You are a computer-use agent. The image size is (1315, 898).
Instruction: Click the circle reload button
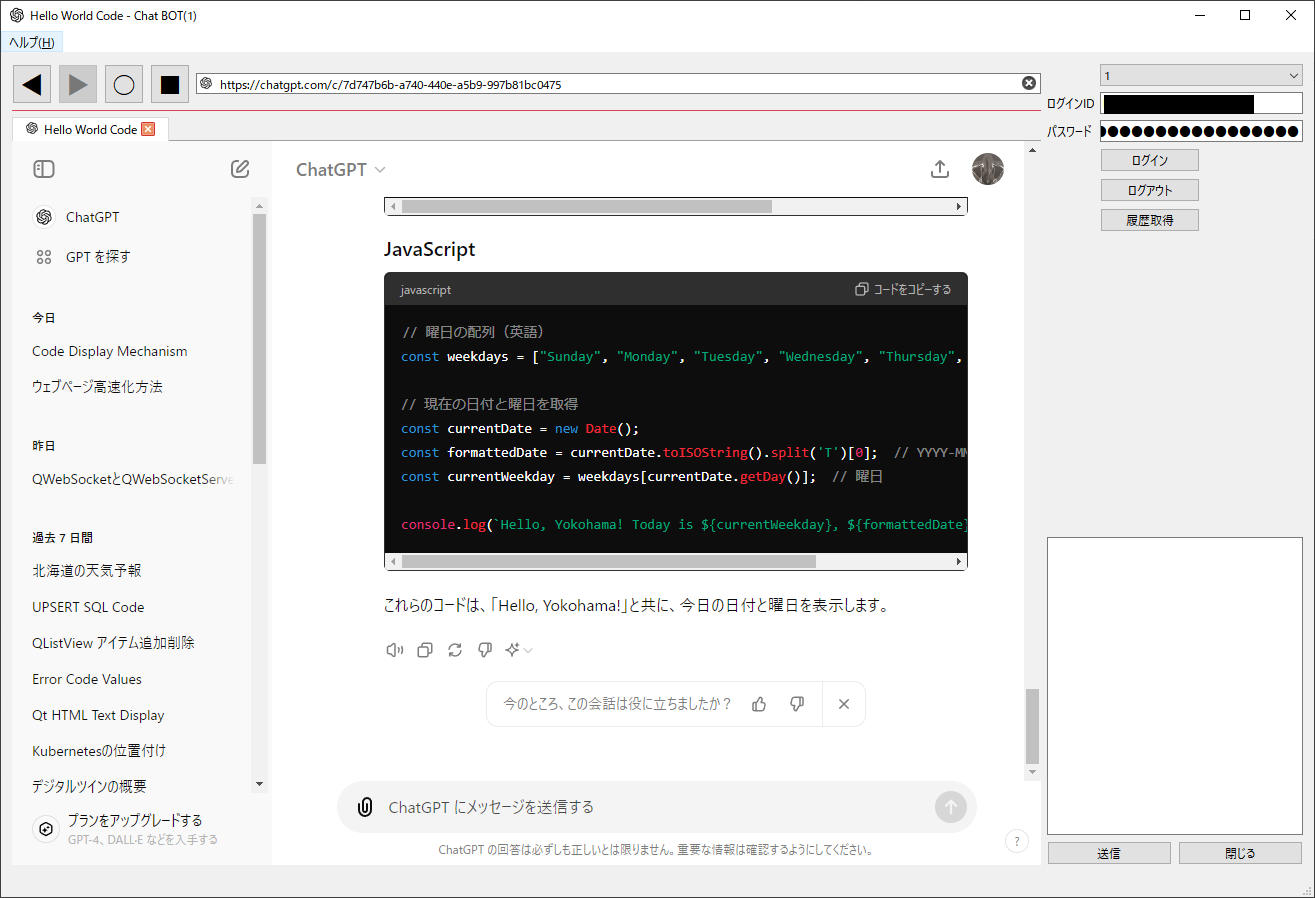(124, 85)
